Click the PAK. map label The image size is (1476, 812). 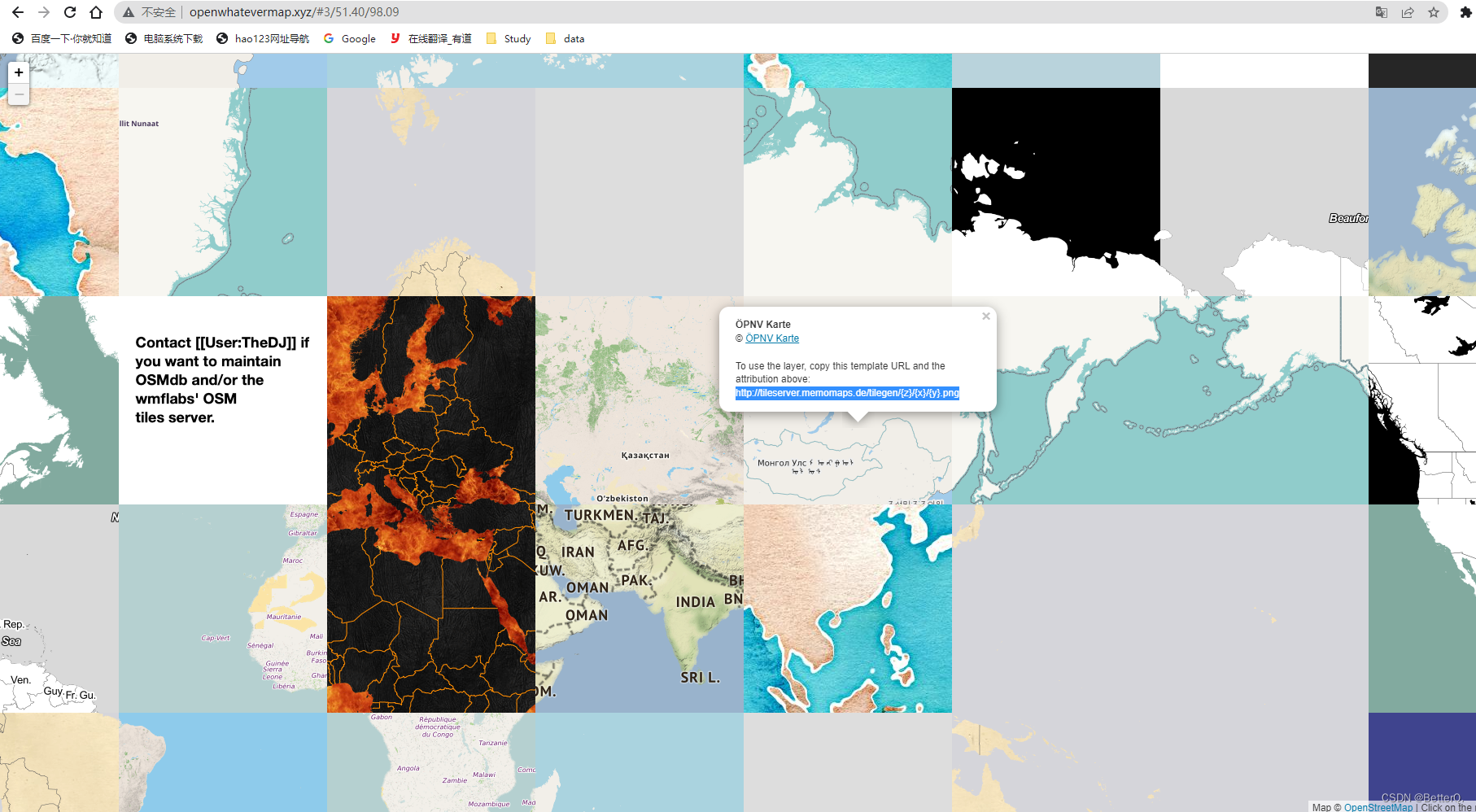click(636, 580)
